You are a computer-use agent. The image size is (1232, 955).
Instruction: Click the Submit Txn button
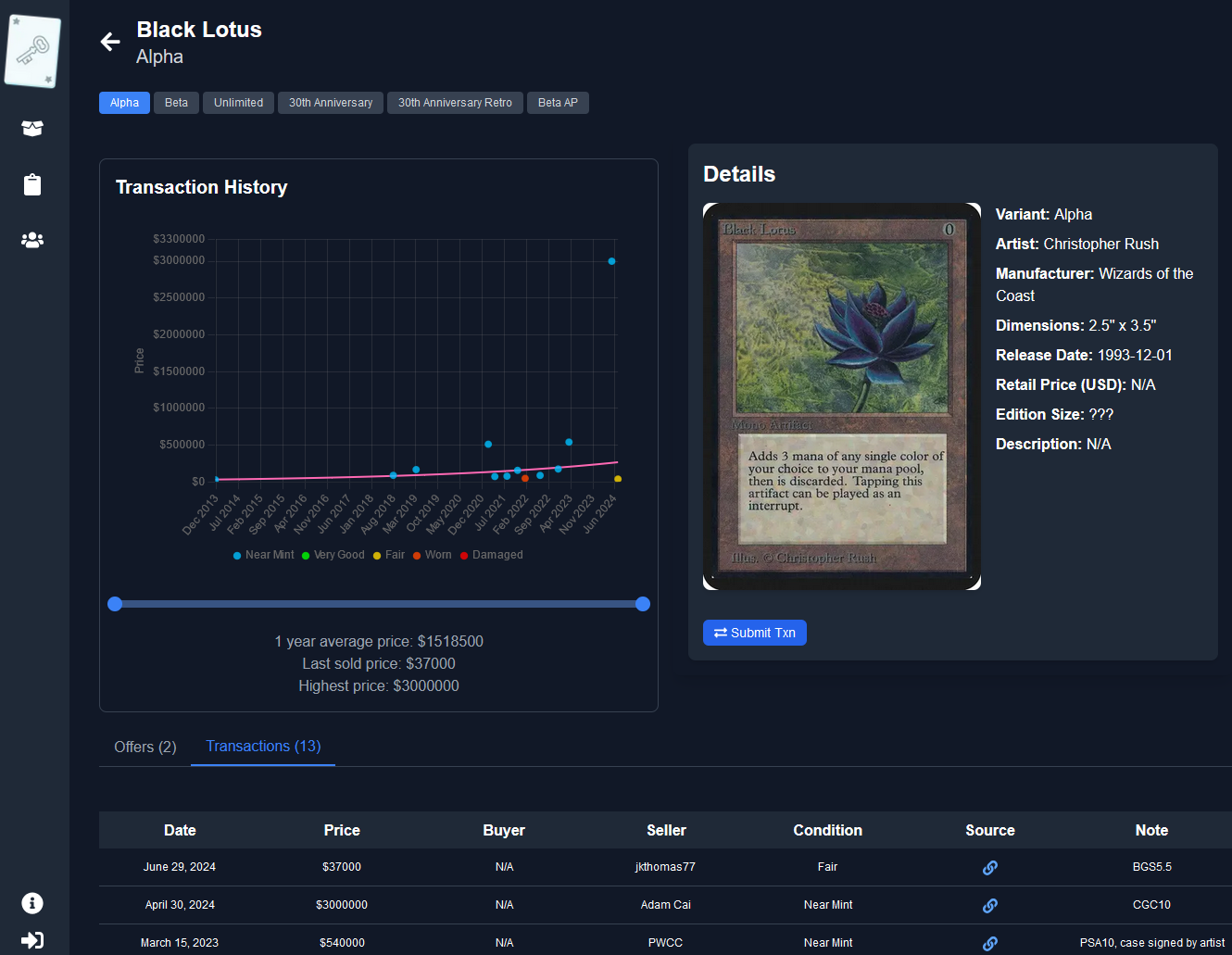pos(755,633)
